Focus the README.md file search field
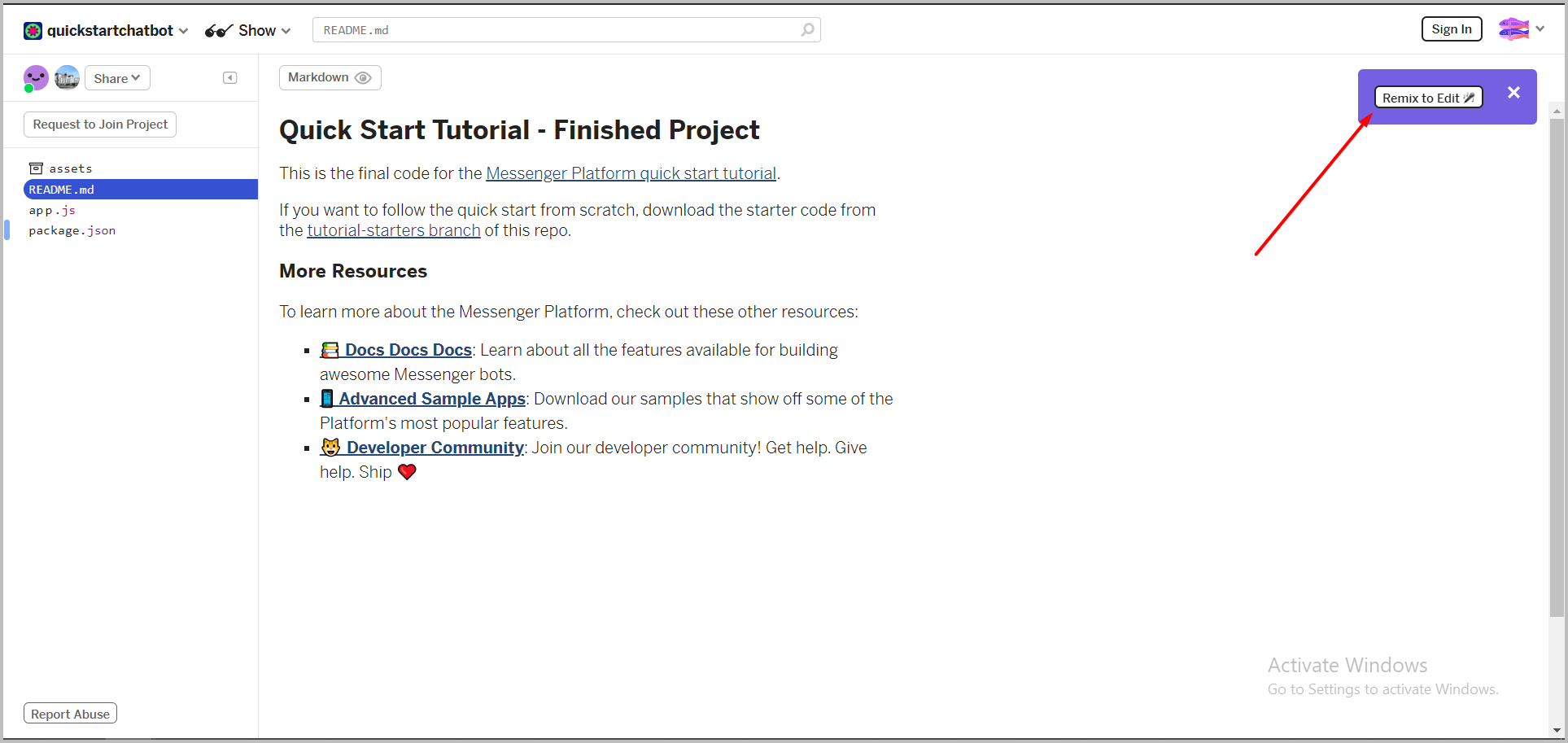 click(x=566, y=30)
